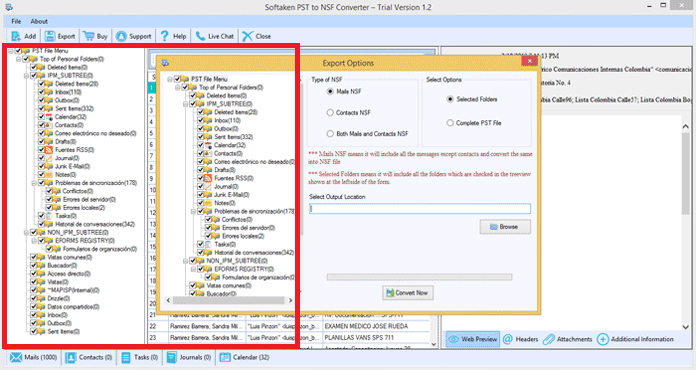Screen dimensions: 696x370
Task: Switch to the Web Preview tab
Action: pos(473,339)
